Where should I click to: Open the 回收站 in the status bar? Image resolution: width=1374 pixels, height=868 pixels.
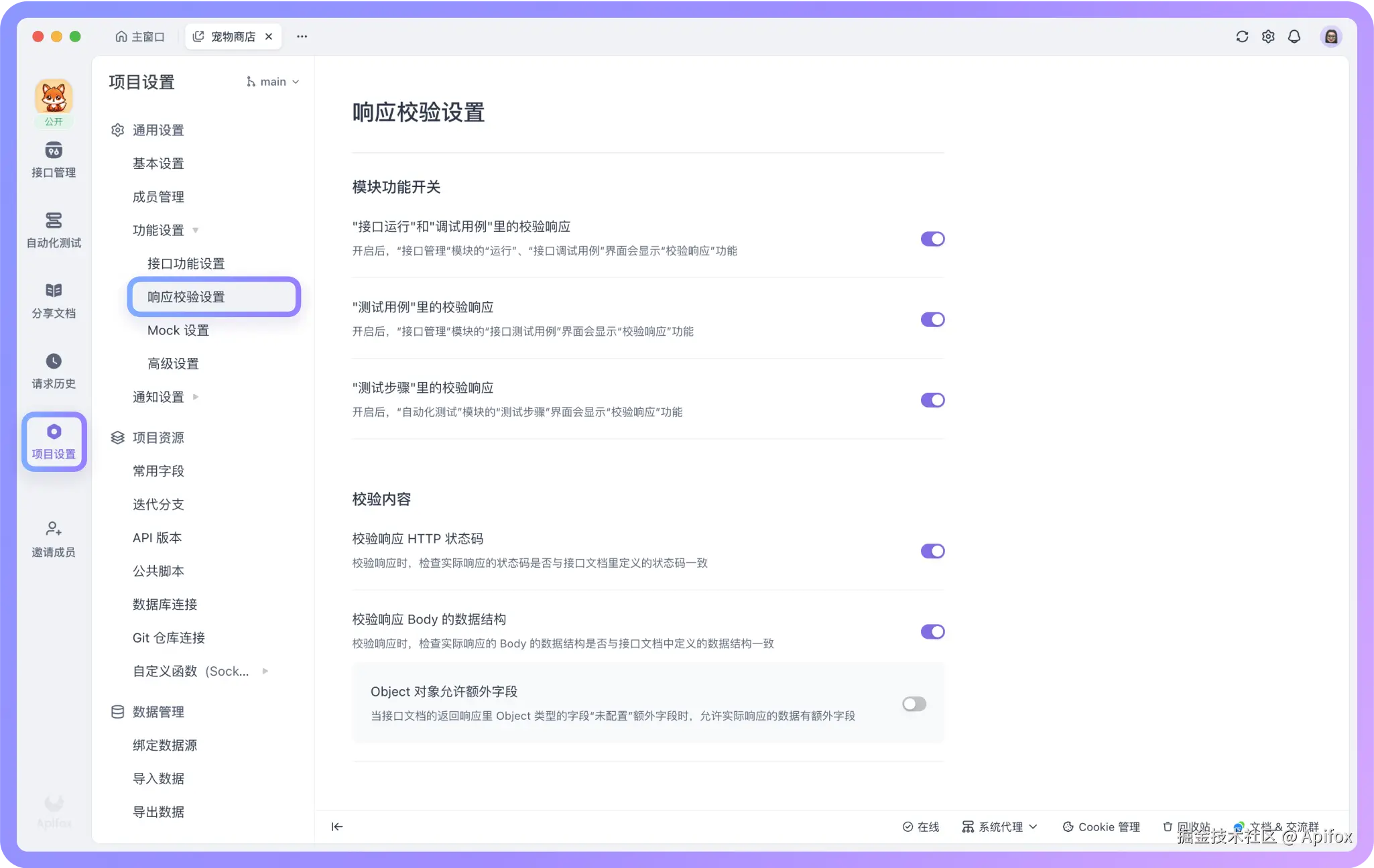pyautogui.click(x=1186, y=826)
